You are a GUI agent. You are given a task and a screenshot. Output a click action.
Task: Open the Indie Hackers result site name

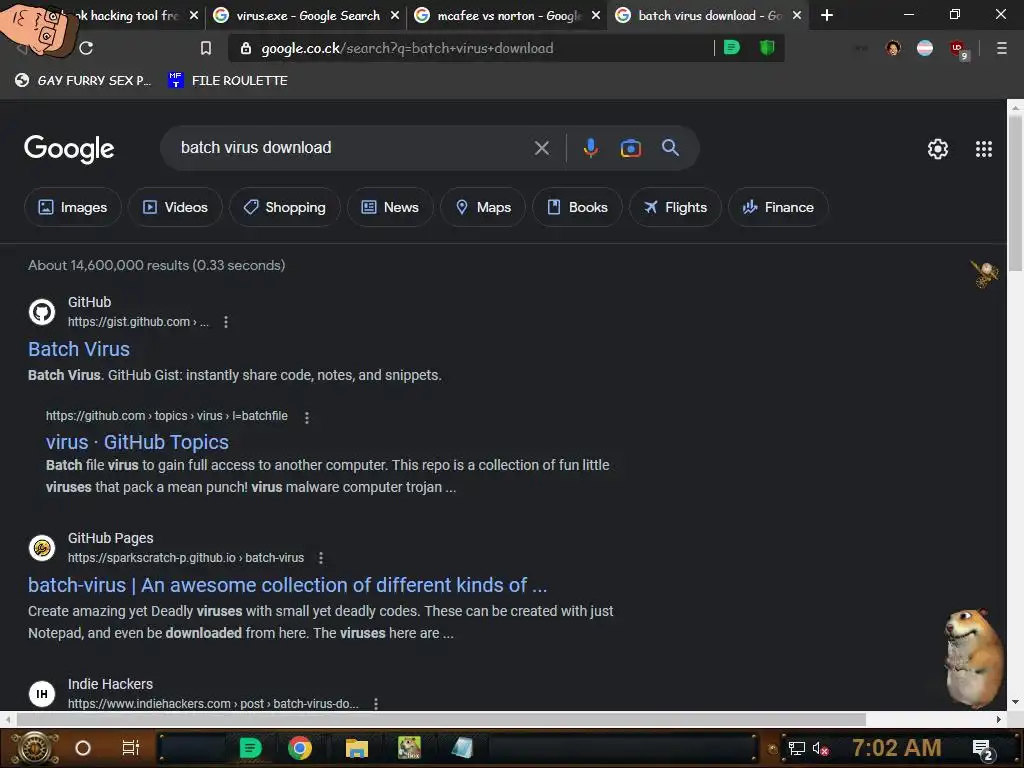tap(110, 684)
